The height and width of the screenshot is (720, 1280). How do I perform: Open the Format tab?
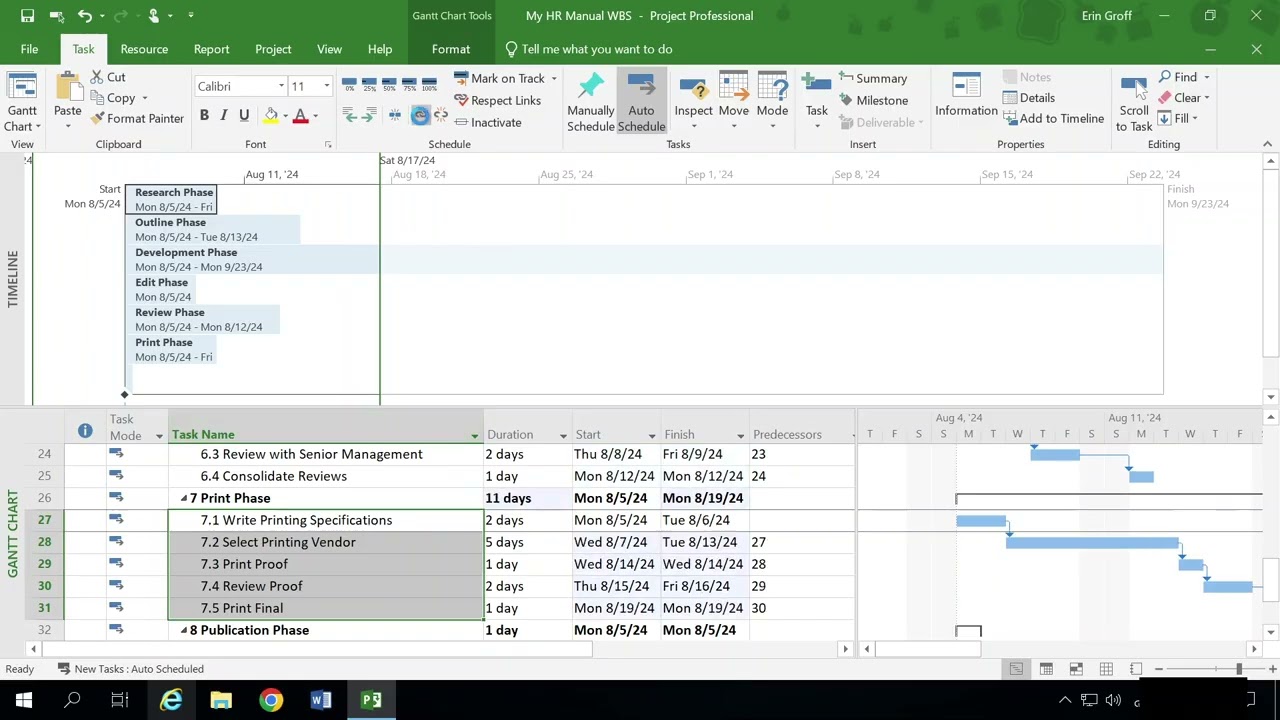pyautogui.click(x=451, y=49)
